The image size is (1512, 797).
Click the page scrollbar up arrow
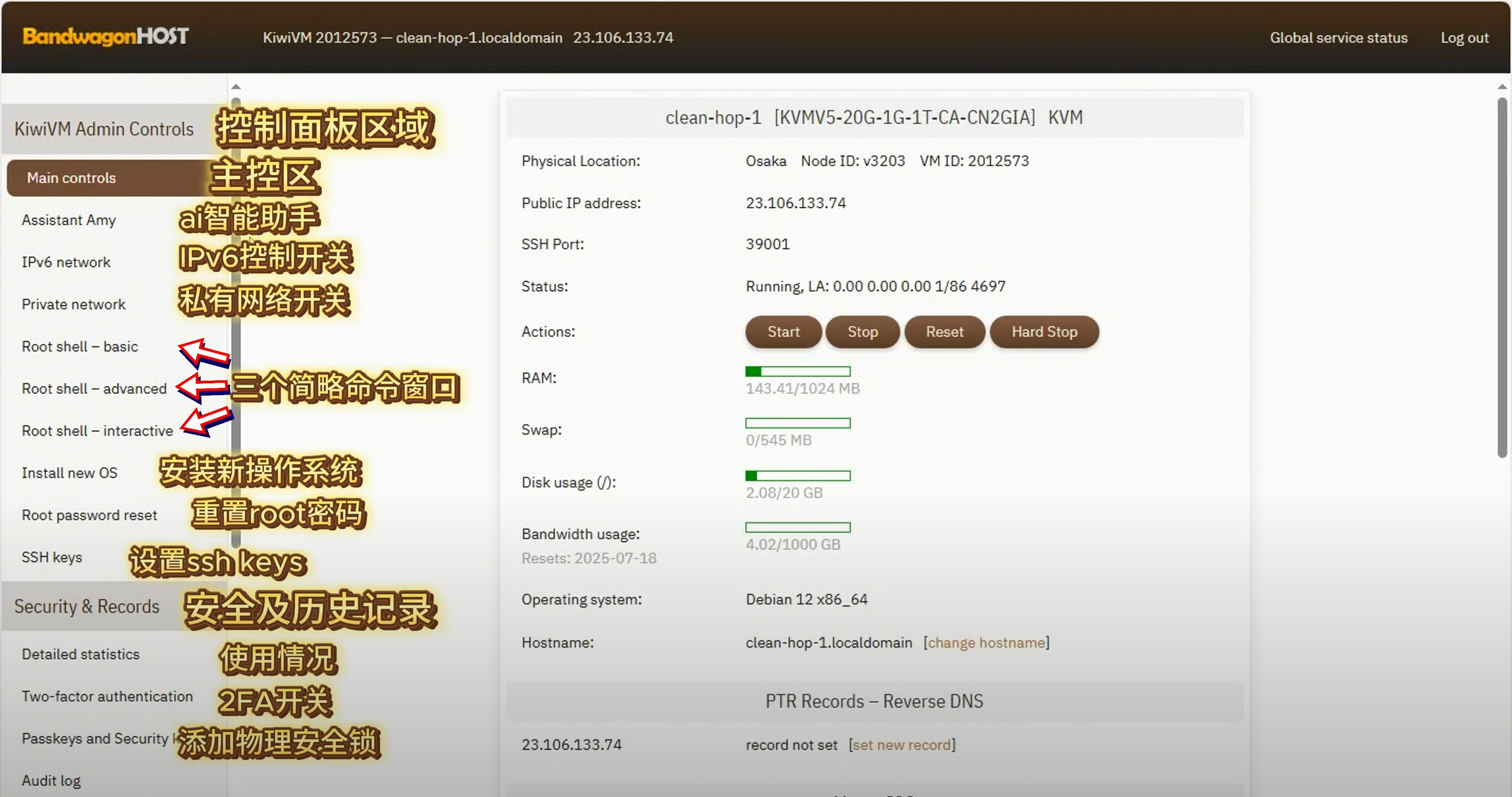pos(1501,86)
